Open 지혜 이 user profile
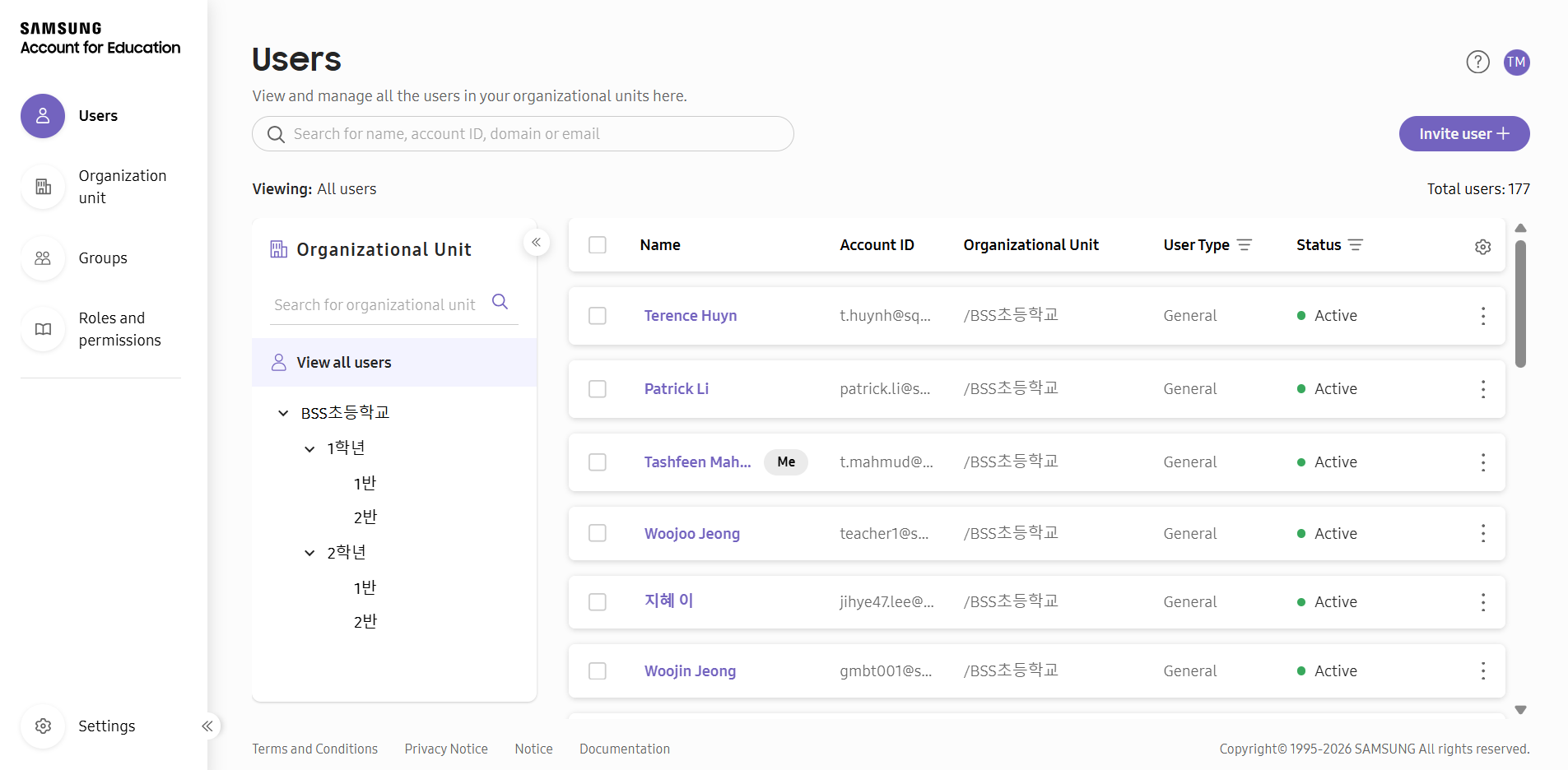The height and width of the screenshot is (770, 1568). [668, 601]
